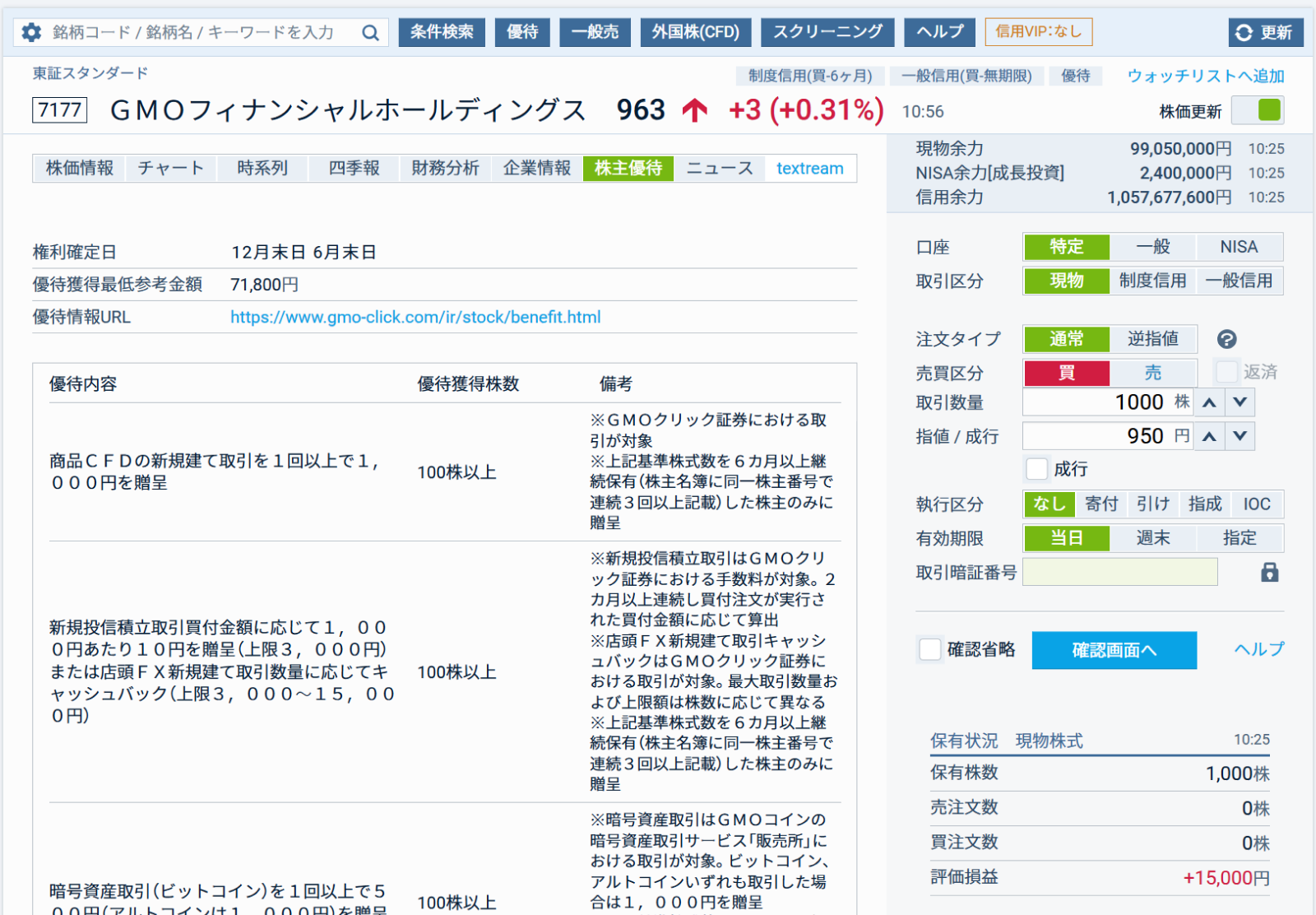1316x915 pixels.
Task: Select the red 買 buy button
Action: click(1066, 373)
